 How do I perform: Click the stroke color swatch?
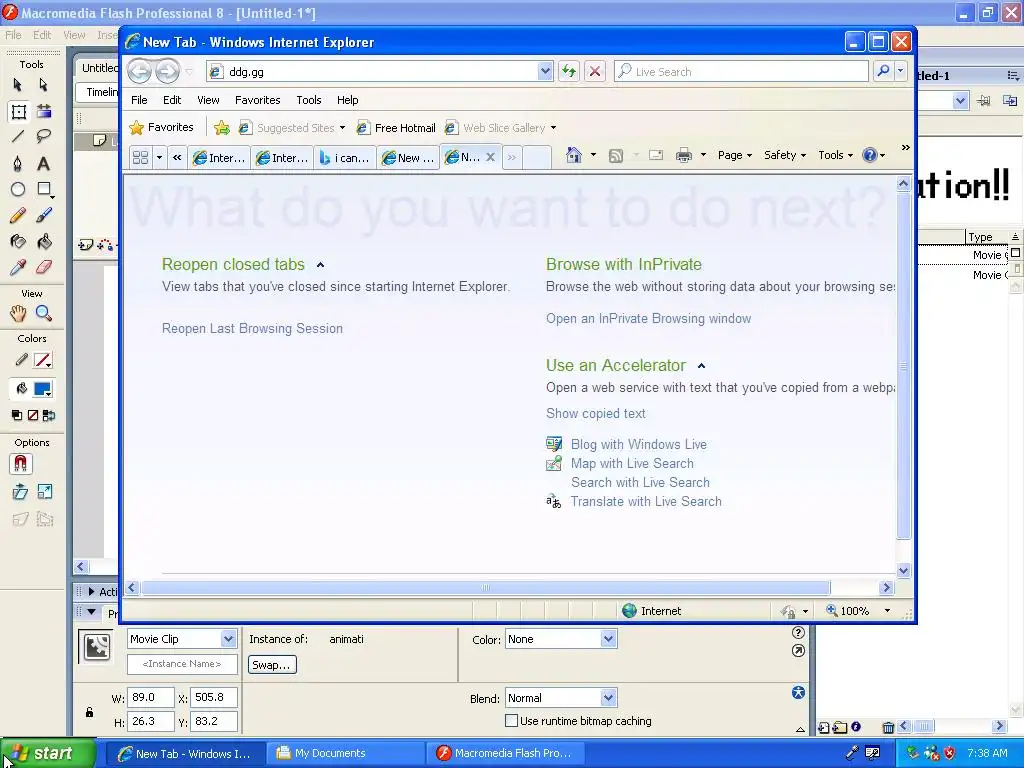click(x=43, y=360)
